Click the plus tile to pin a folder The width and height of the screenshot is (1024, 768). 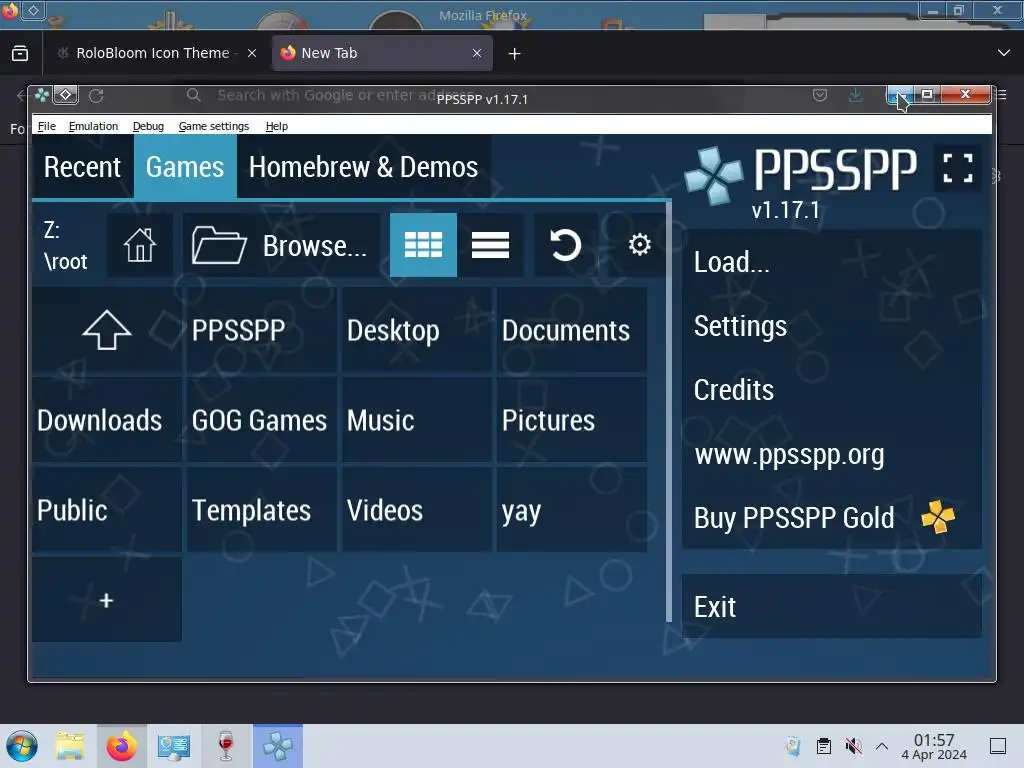107,600
